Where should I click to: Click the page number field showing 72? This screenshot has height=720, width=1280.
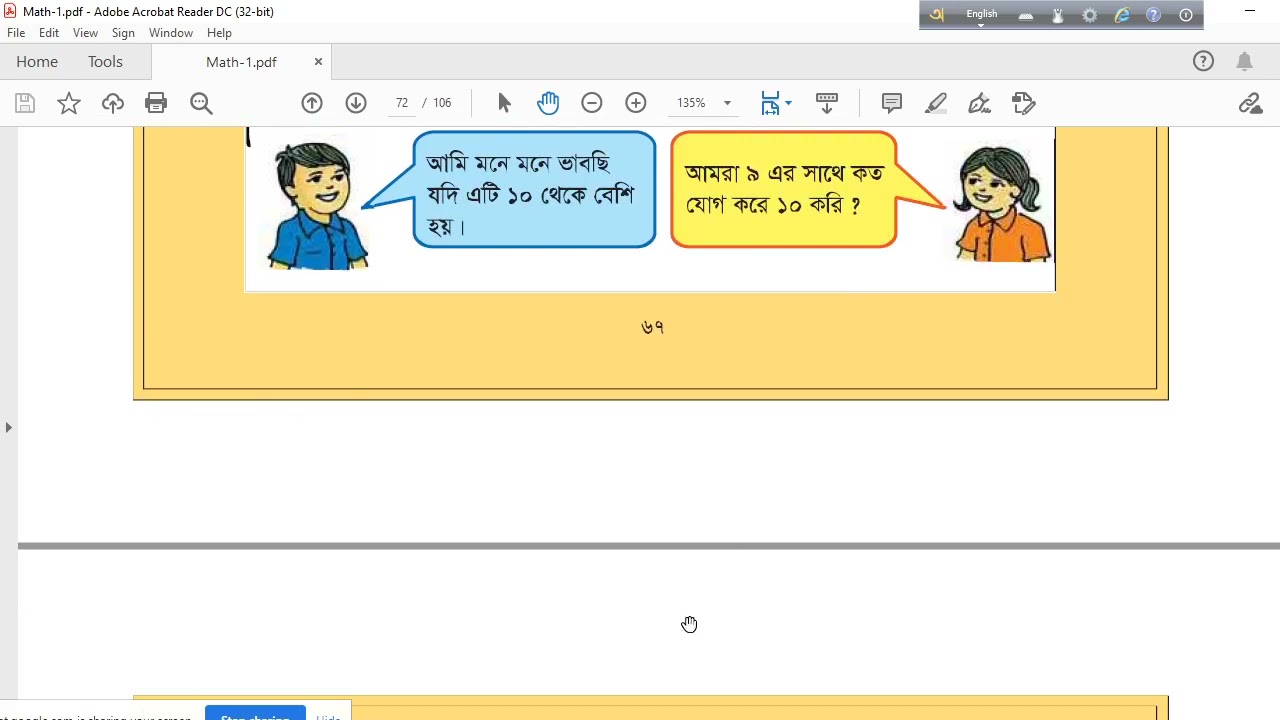[x=402, y=103]
